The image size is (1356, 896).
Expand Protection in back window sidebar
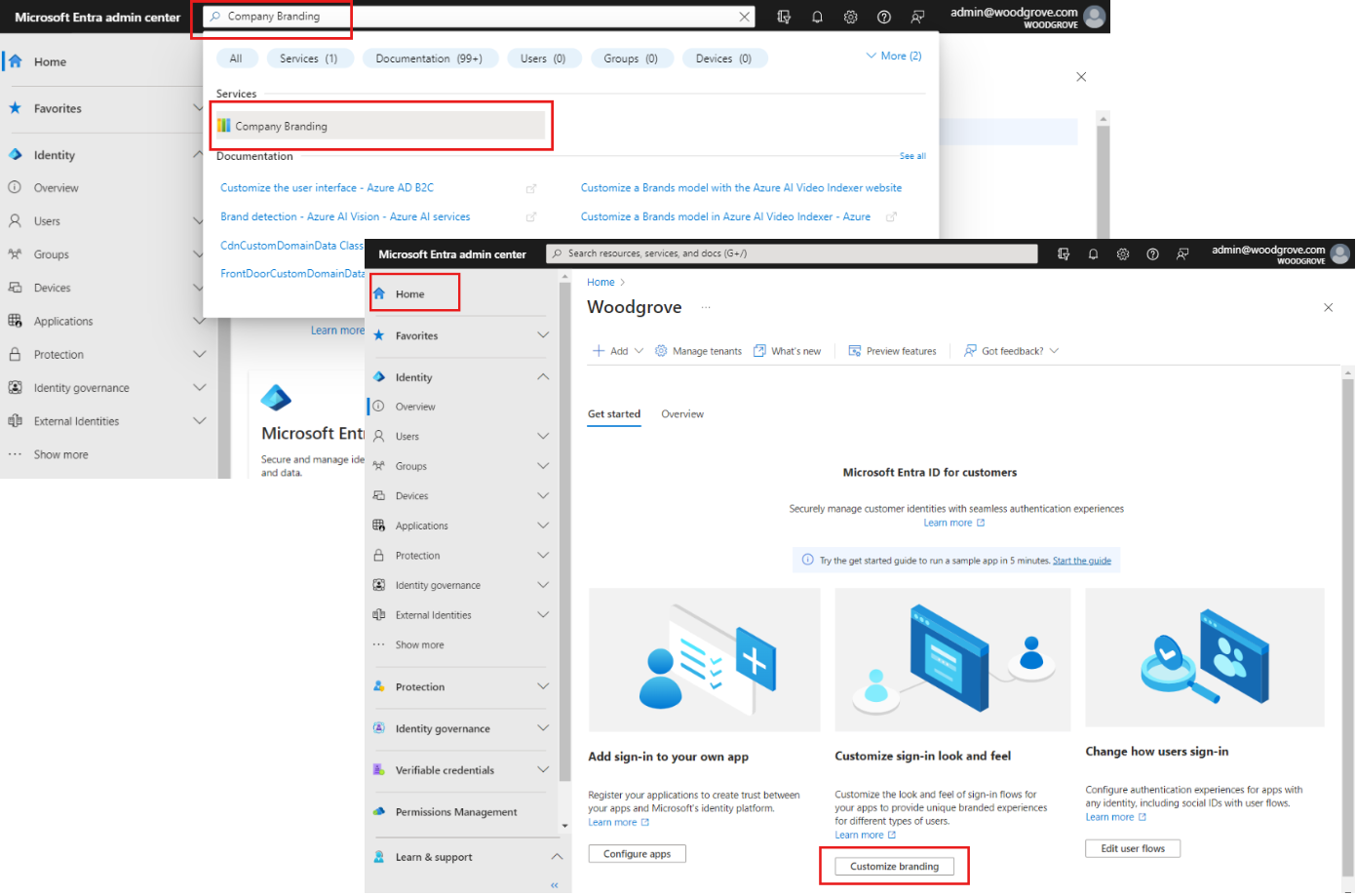[199, 355]
